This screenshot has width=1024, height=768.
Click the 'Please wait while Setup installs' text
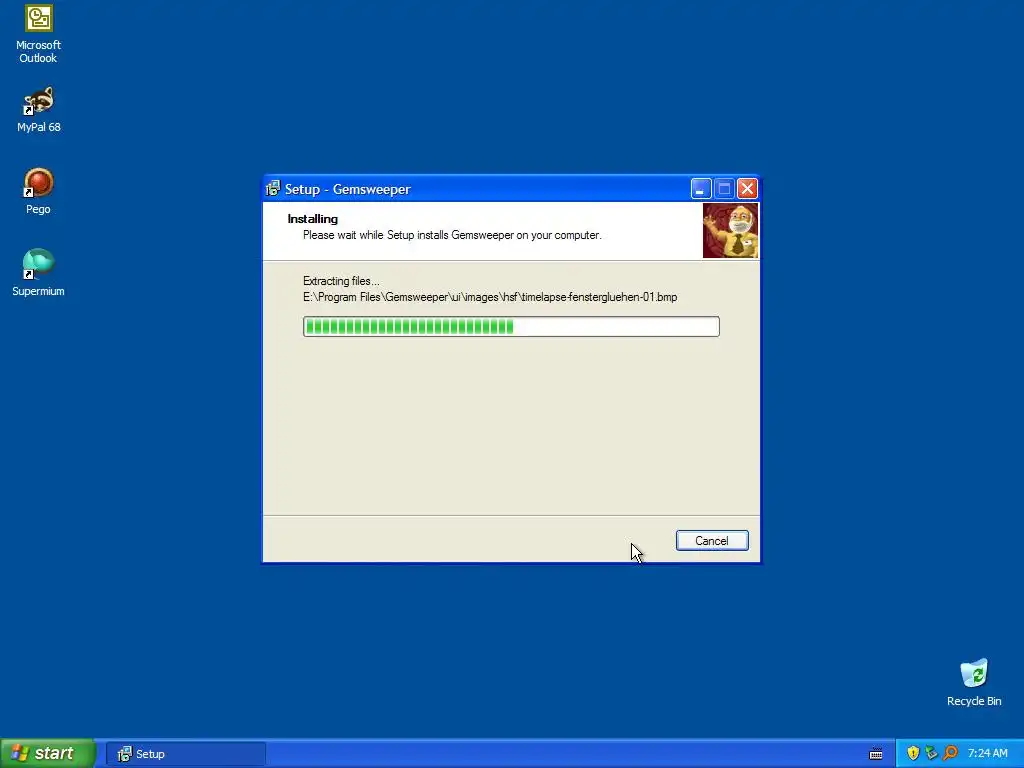coord(452,235)
